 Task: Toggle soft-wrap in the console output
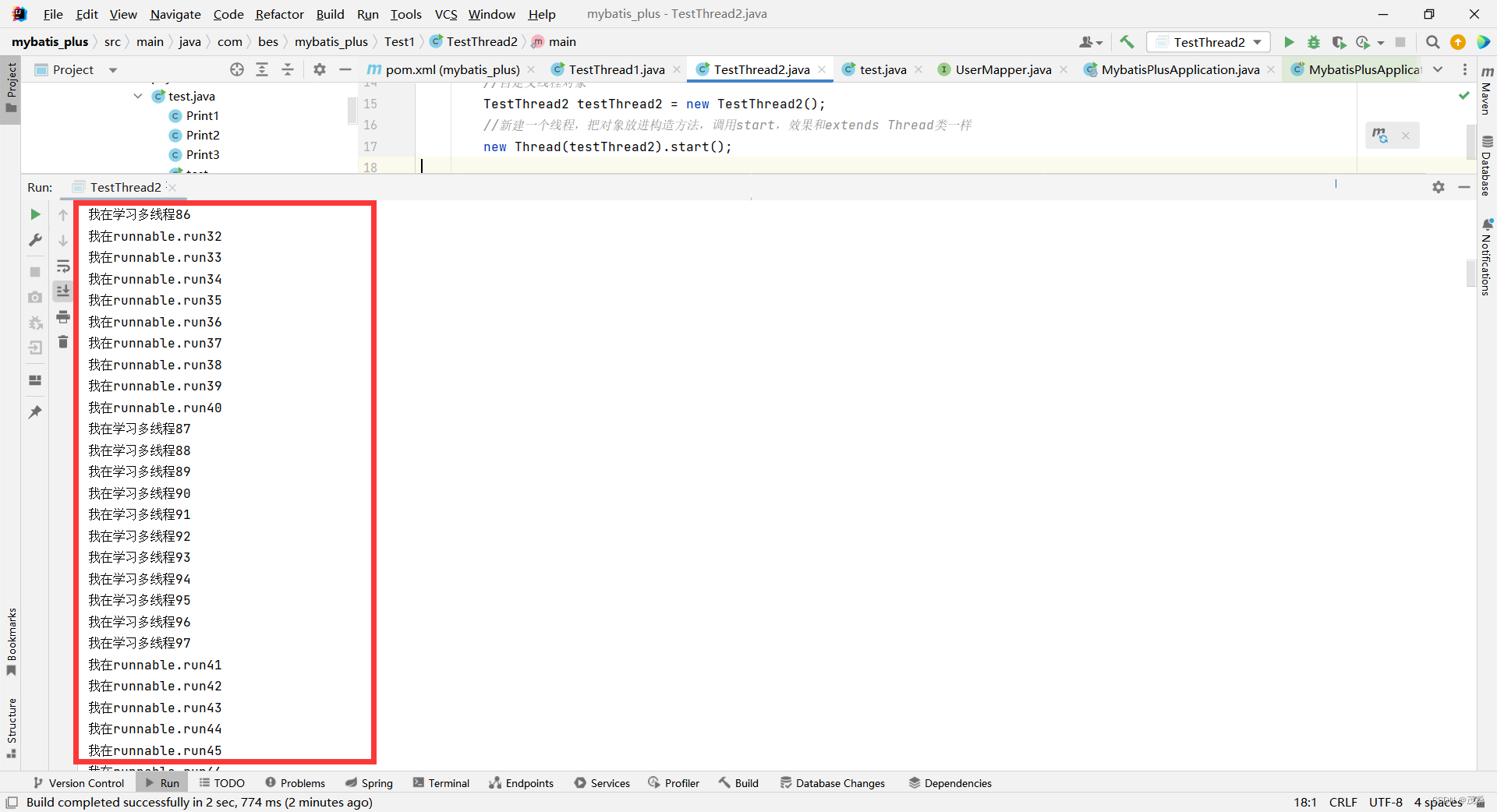[63, 266]
